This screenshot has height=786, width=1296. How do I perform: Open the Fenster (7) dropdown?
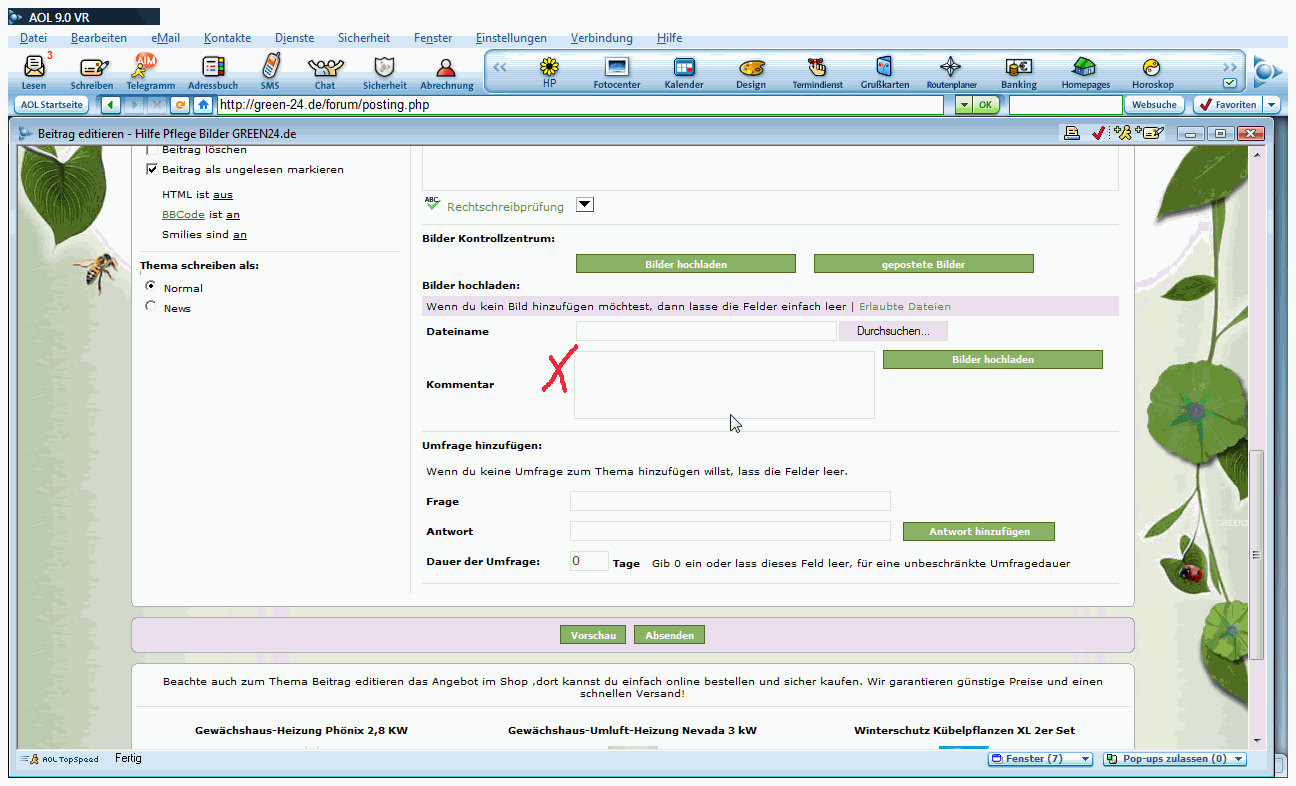pos(1039,759)
